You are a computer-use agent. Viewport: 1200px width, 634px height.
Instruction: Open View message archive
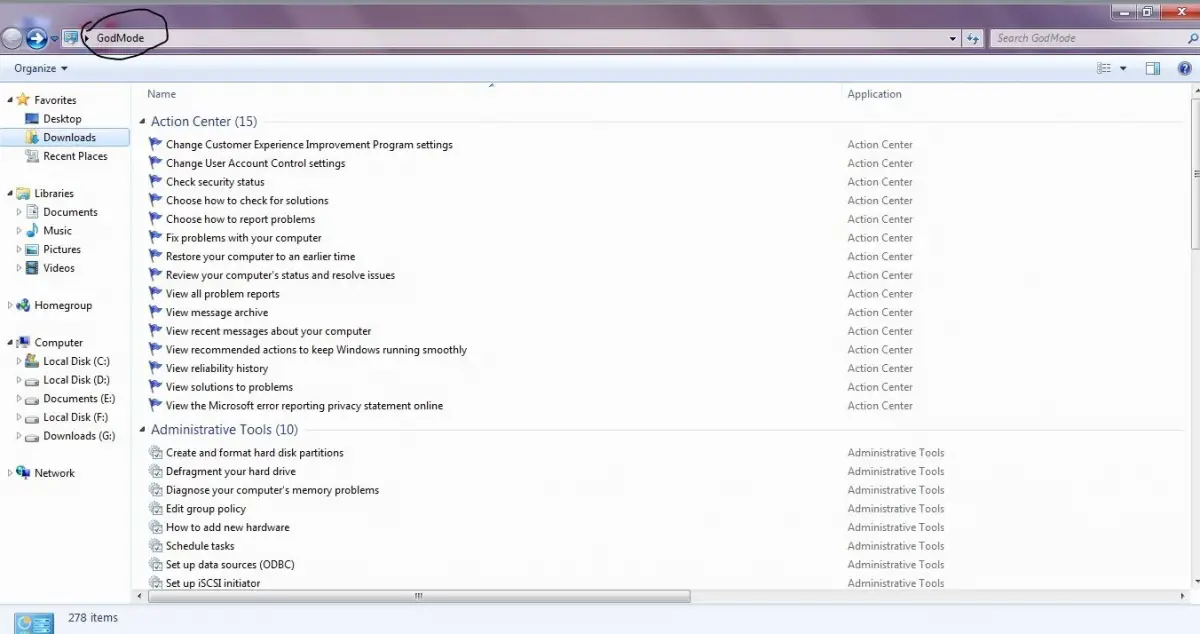pyautogui.click(x=217, y=312)
